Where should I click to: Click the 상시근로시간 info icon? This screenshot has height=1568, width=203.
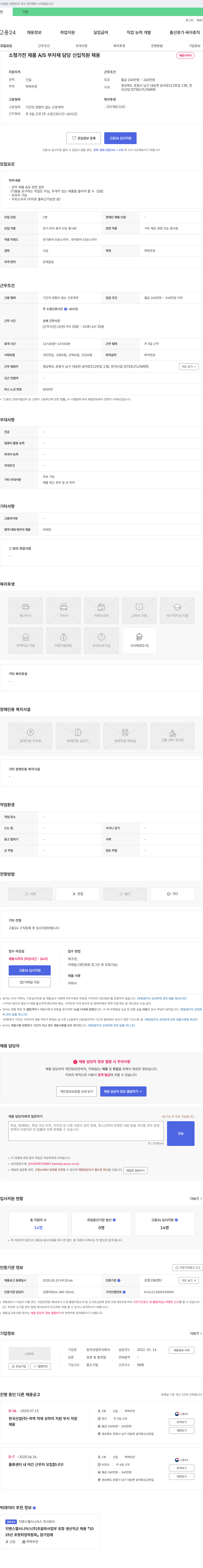66,309
